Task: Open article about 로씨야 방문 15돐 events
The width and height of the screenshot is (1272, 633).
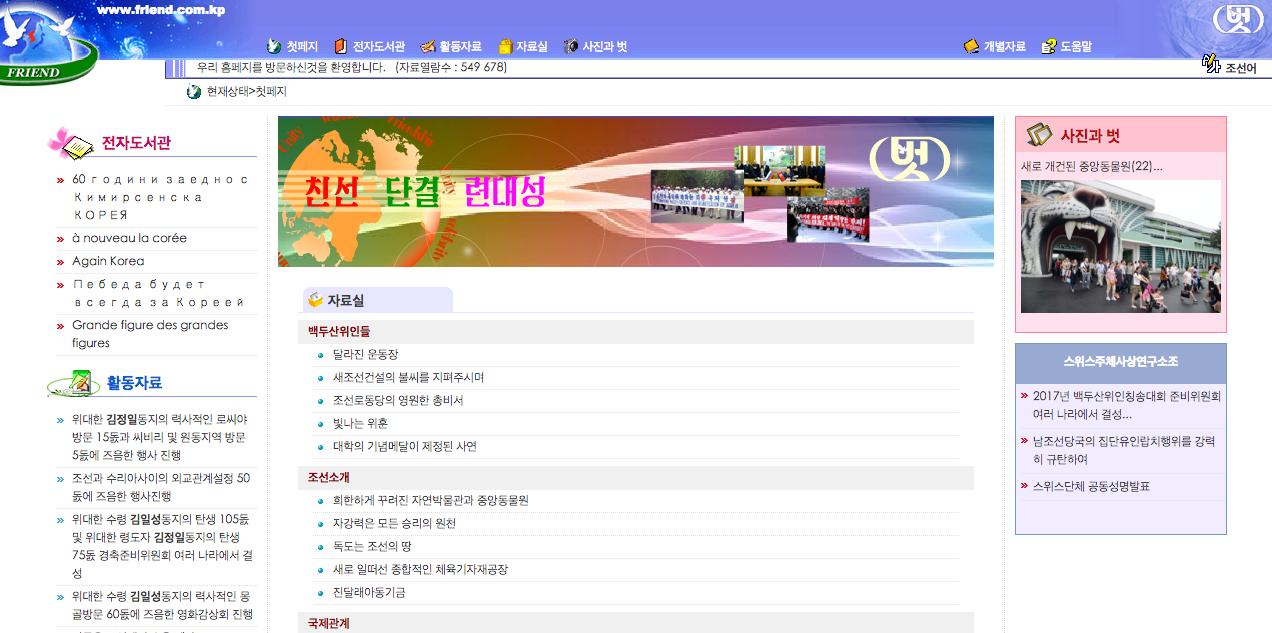Action: (160, 437)
